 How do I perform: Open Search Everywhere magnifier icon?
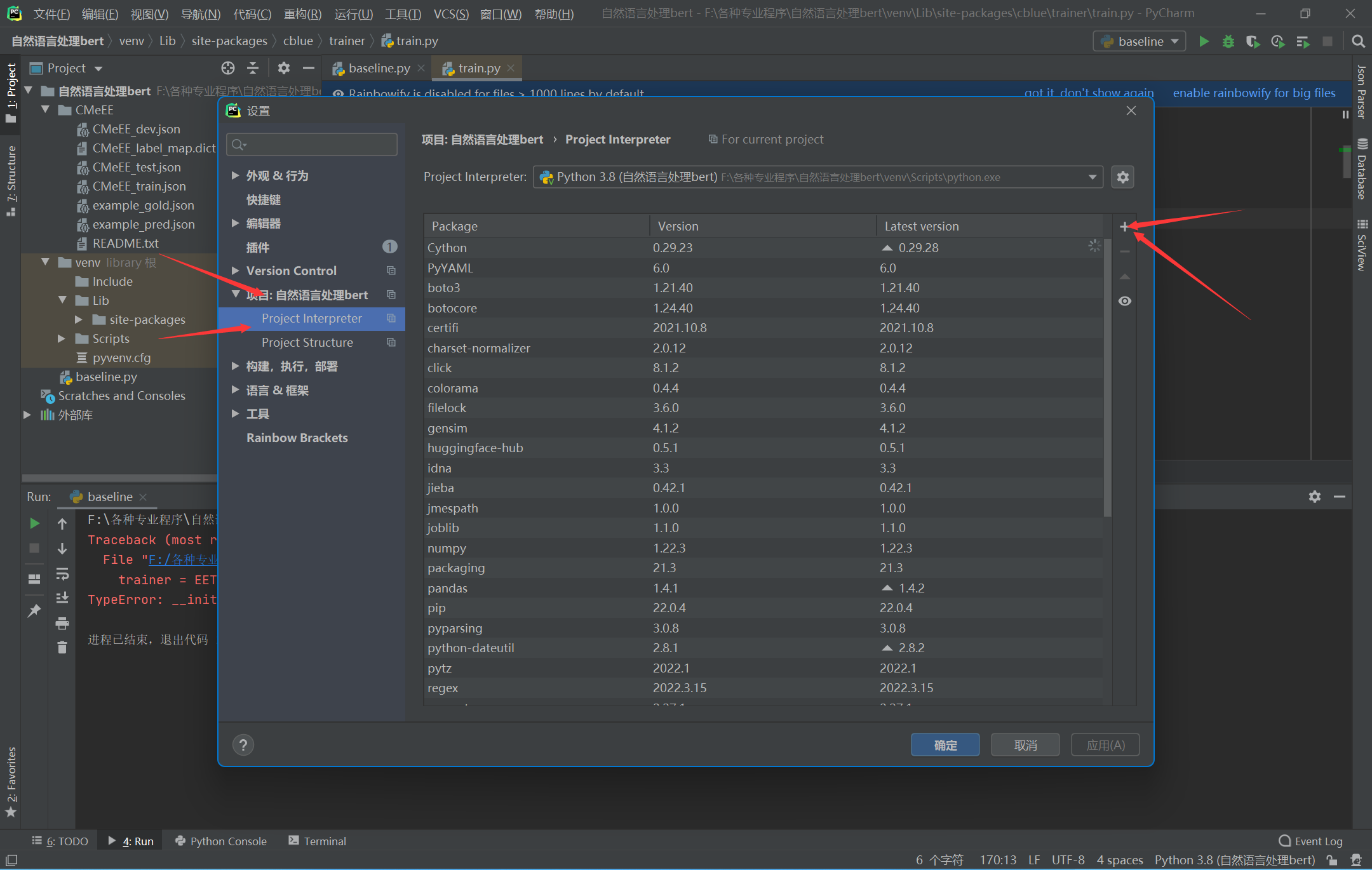click(x=1358, y=41)
